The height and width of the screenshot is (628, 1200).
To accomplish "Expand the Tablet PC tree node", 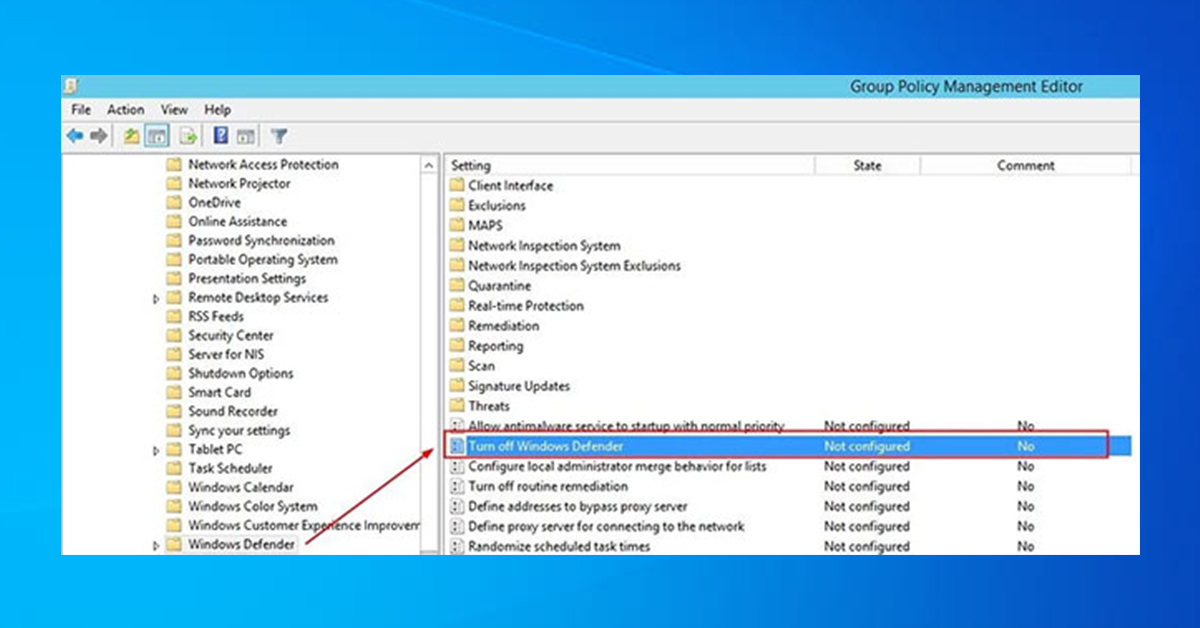I will coord(155,449).
